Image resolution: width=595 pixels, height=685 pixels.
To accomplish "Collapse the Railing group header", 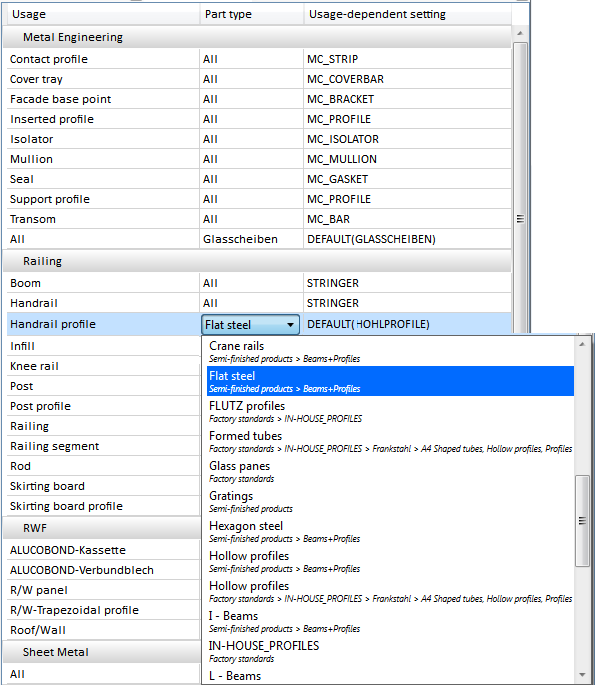I will coord(257,261).
